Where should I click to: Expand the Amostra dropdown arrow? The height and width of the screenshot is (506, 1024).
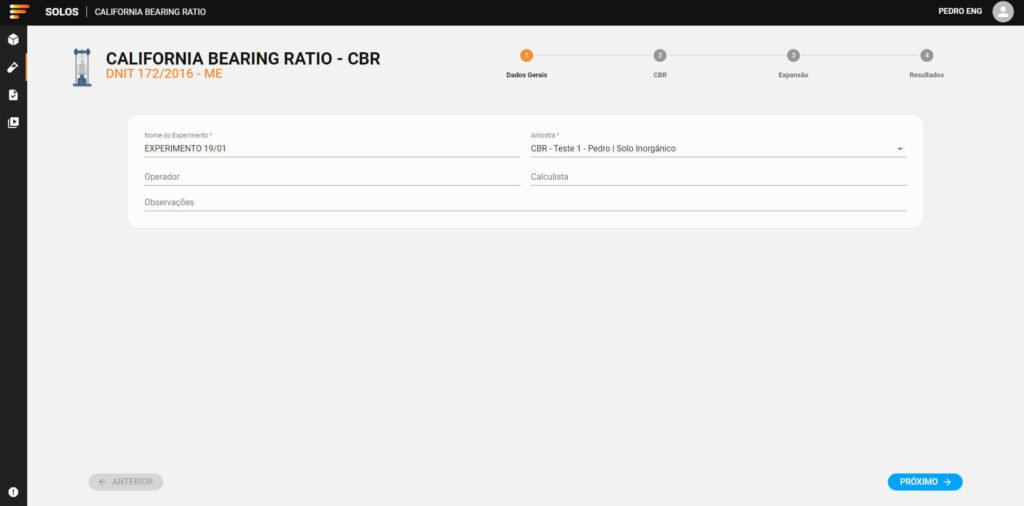tap(900, 149)
